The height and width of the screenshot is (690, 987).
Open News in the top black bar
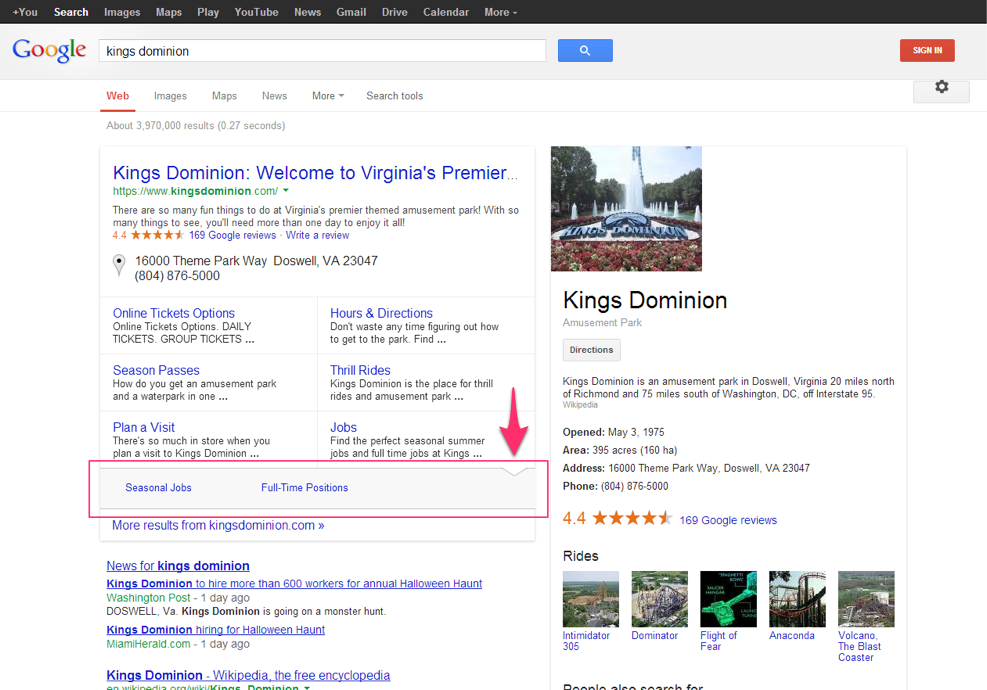(x=307, y=12)
